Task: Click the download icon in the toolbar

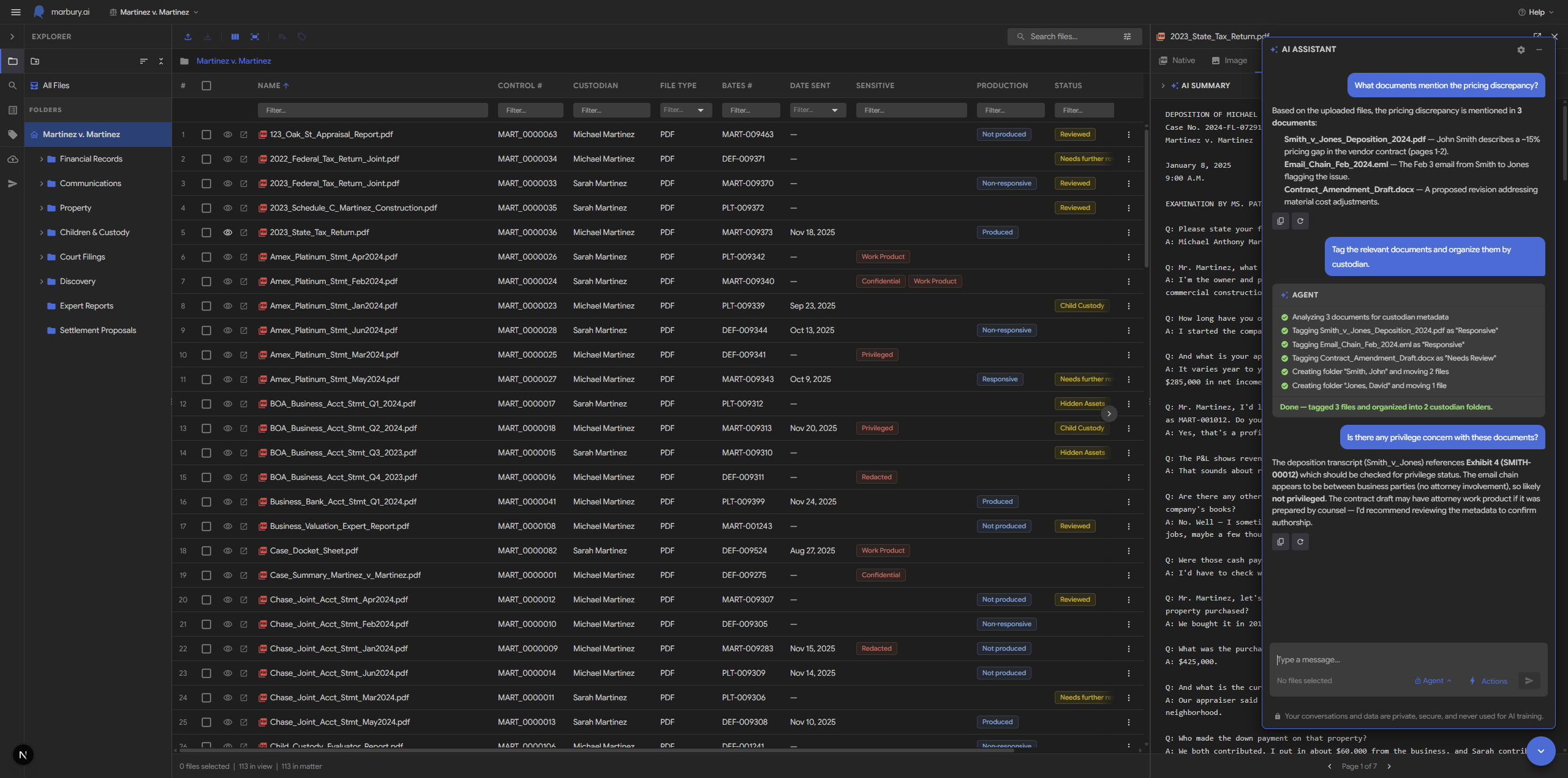Action: click(208, 37)
